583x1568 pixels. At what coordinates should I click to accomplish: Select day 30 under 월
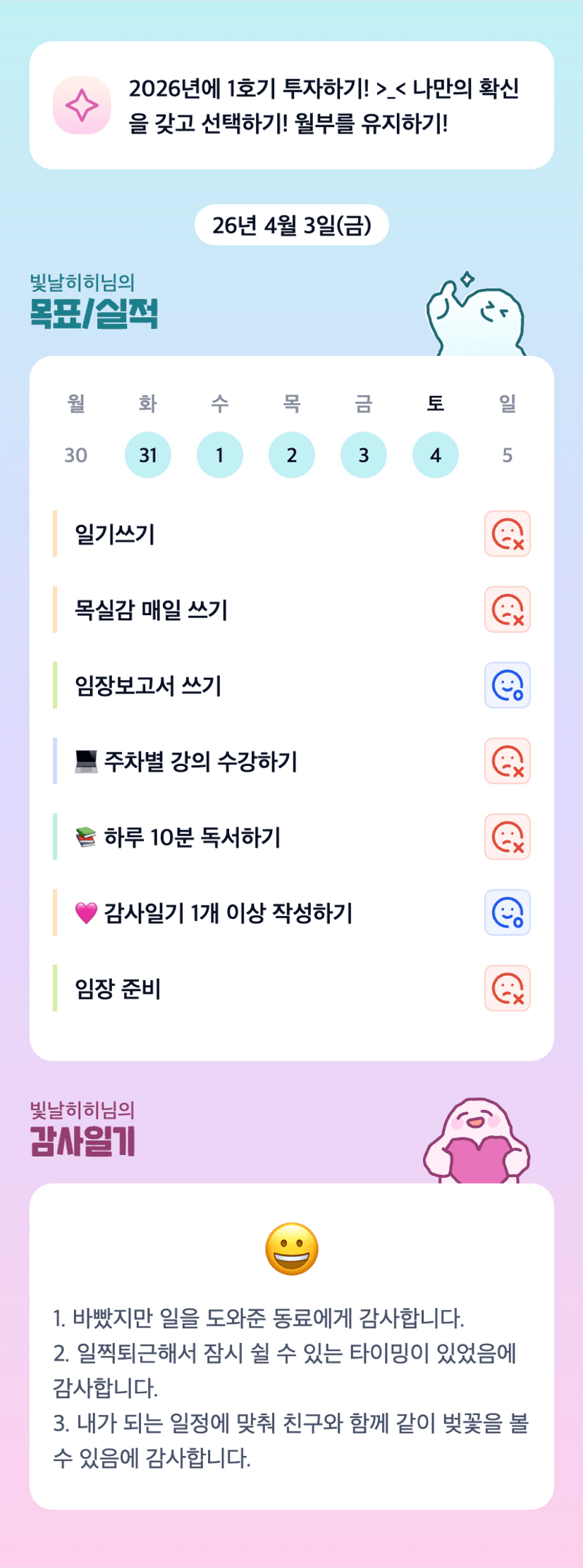(76, 455)
